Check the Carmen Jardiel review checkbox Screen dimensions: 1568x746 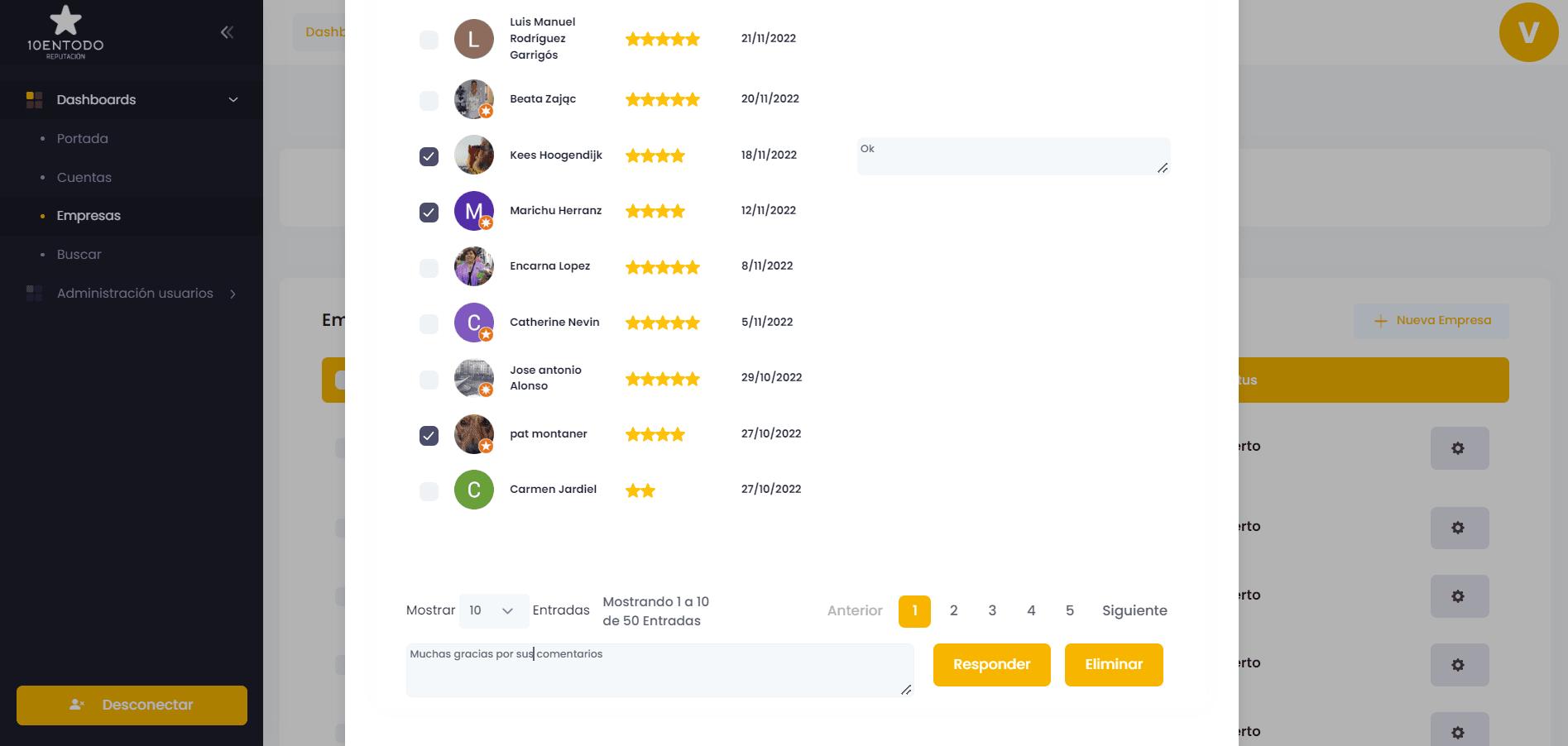(x=429, y=491)
